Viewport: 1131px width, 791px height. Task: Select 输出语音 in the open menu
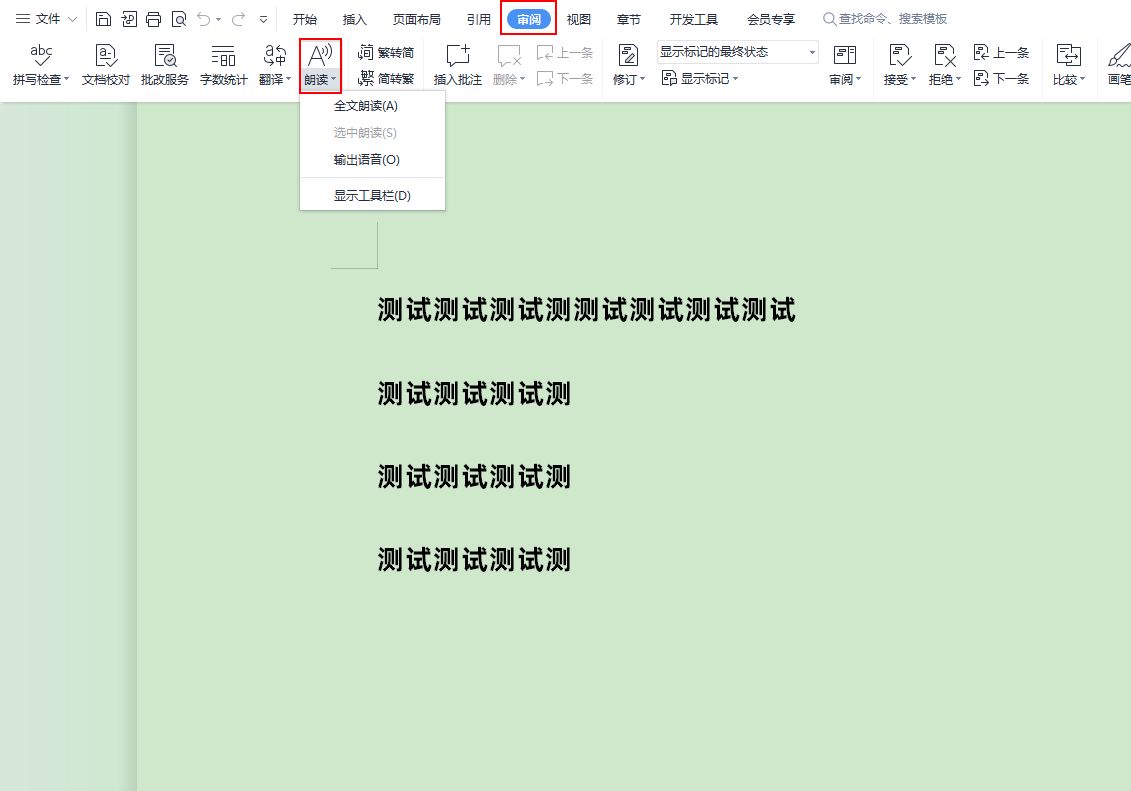(367, 159)
